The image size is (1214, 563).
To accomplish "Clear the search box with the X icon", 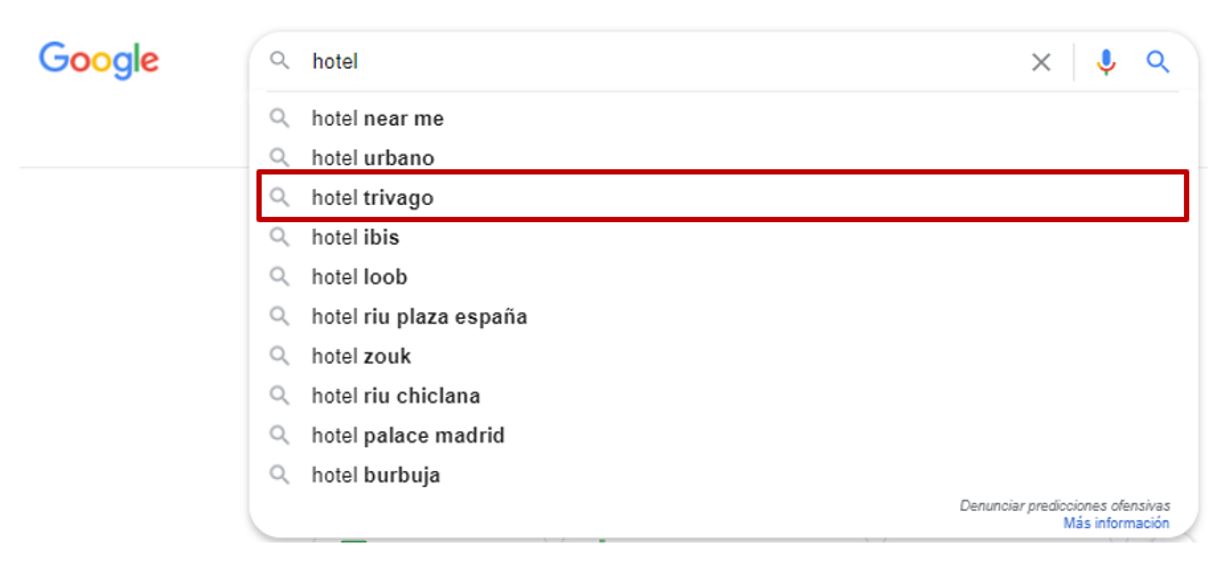I will 1041,62.
